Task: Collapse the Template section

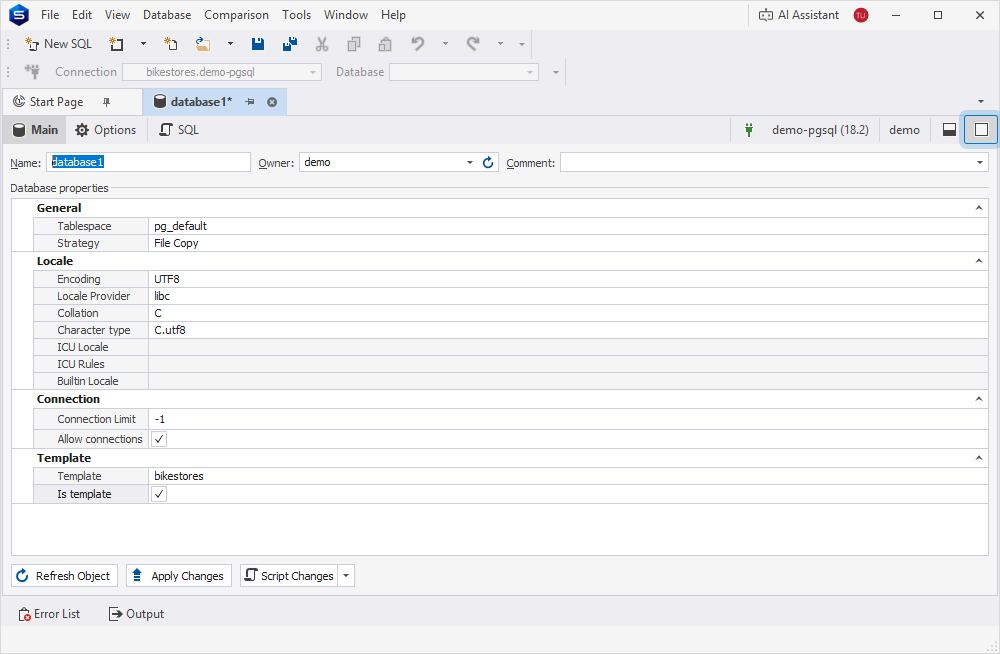Action: tap(978, 458)
